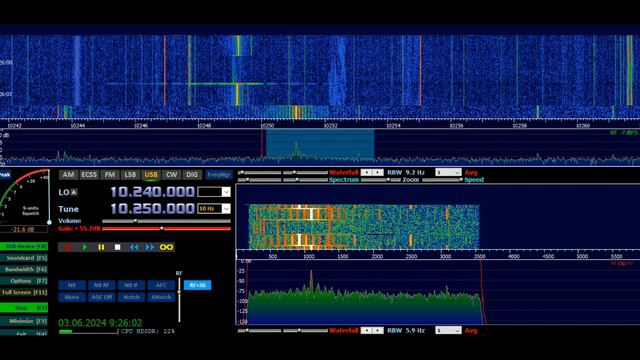Open SDR-Device [F8] menu
Image resolution: width=640 pixels, height=360 pixels.
(24, 247)
